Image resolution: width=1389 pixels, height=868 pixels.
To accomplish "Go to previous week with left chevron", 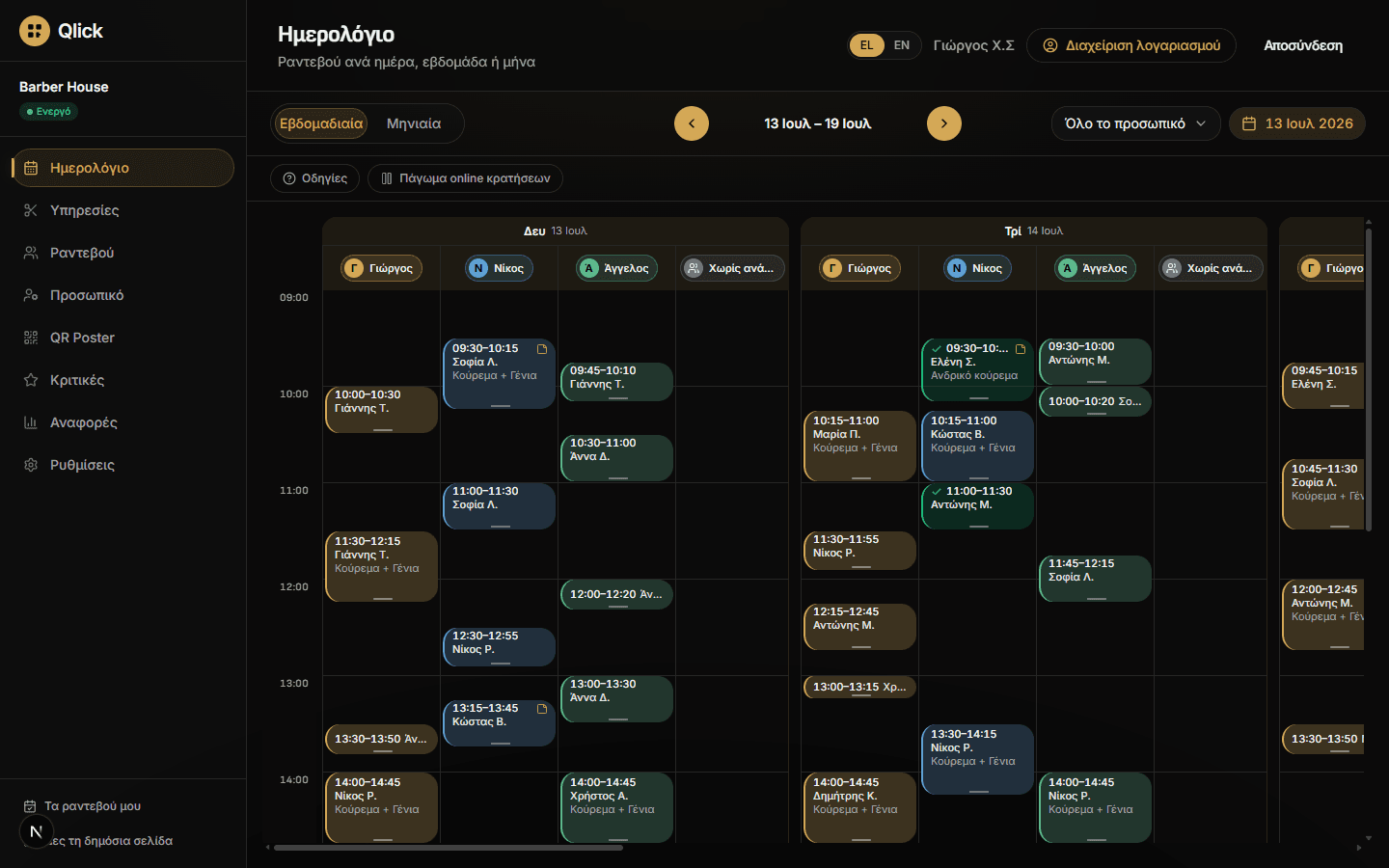I will point(692,123).
